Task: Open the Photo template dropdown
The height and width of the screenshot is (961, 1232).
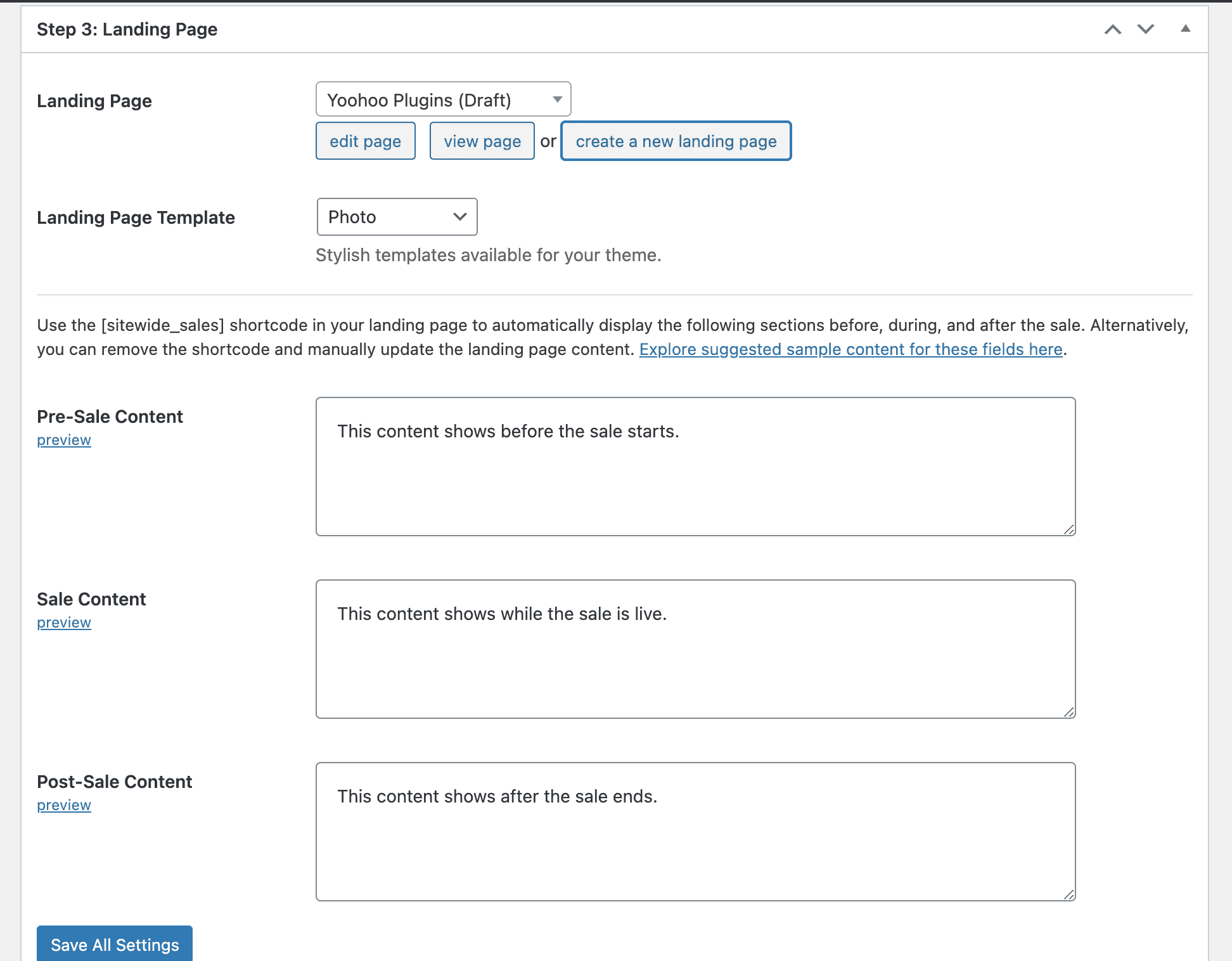Action: click(397, 217)
